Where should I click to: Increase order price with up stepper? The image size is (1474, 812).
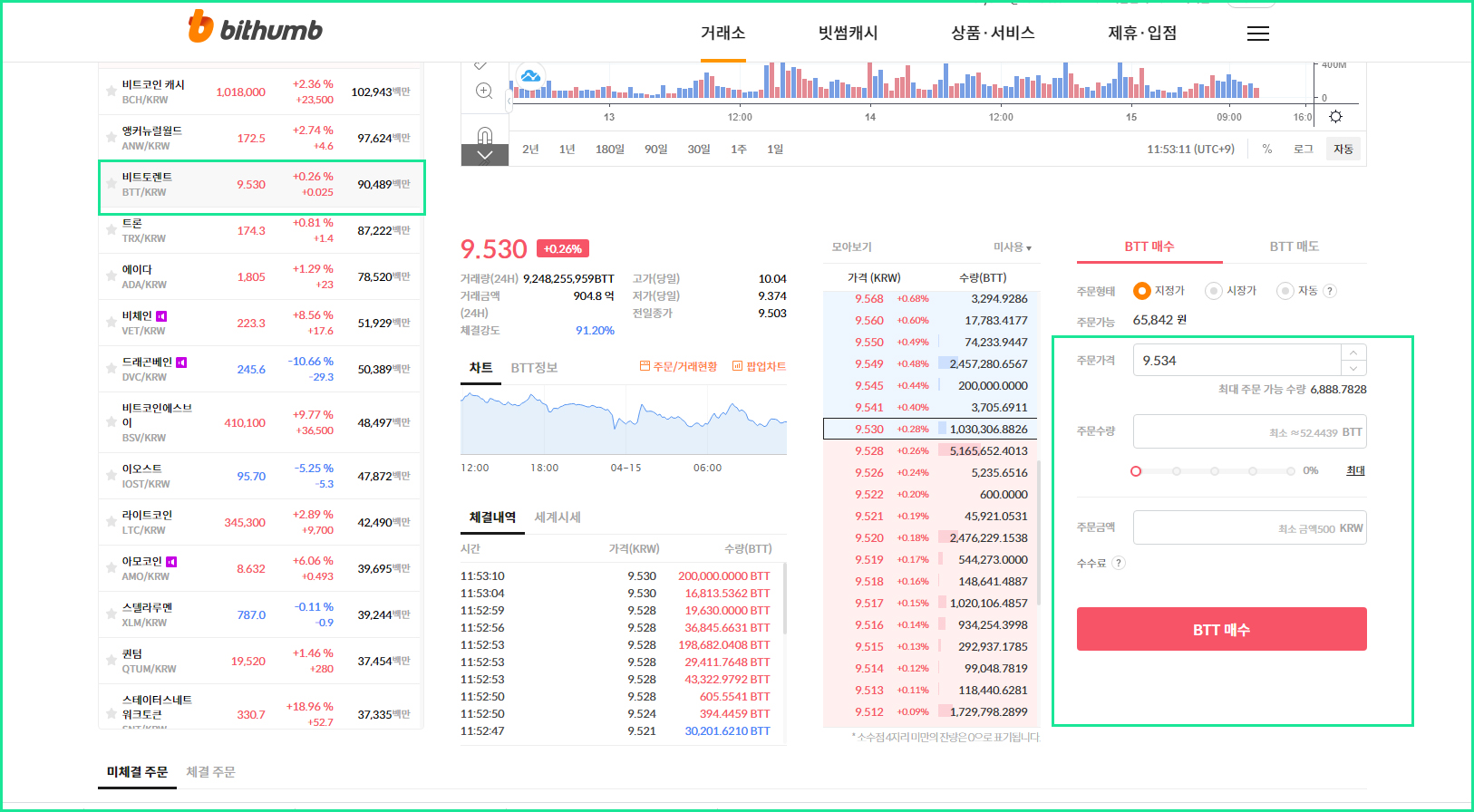point(1353,353)
